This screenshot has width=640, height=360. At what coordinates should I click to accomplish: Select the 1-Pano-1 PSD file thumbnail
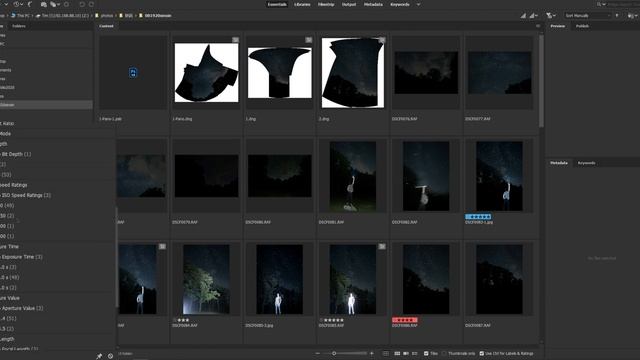click(x=133, y=73)
